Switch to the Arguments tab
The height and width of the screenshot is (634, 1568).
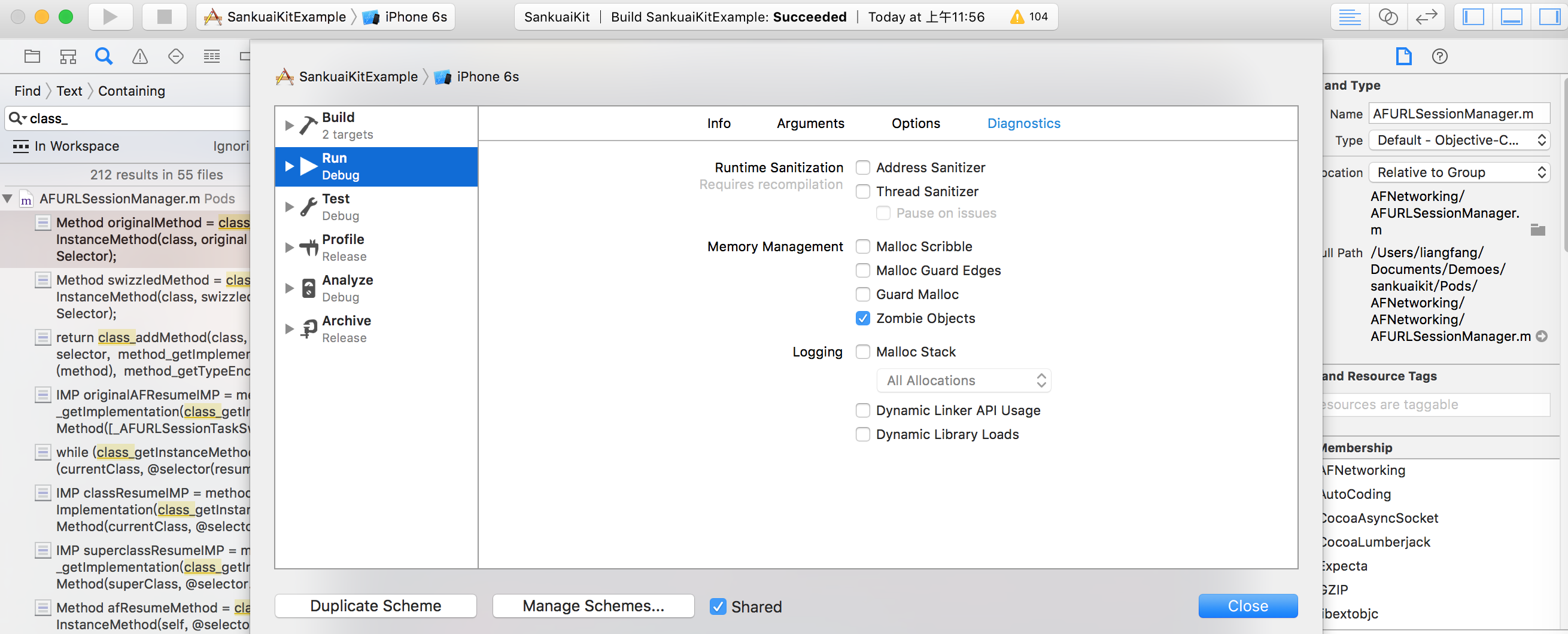coord(810,124)
